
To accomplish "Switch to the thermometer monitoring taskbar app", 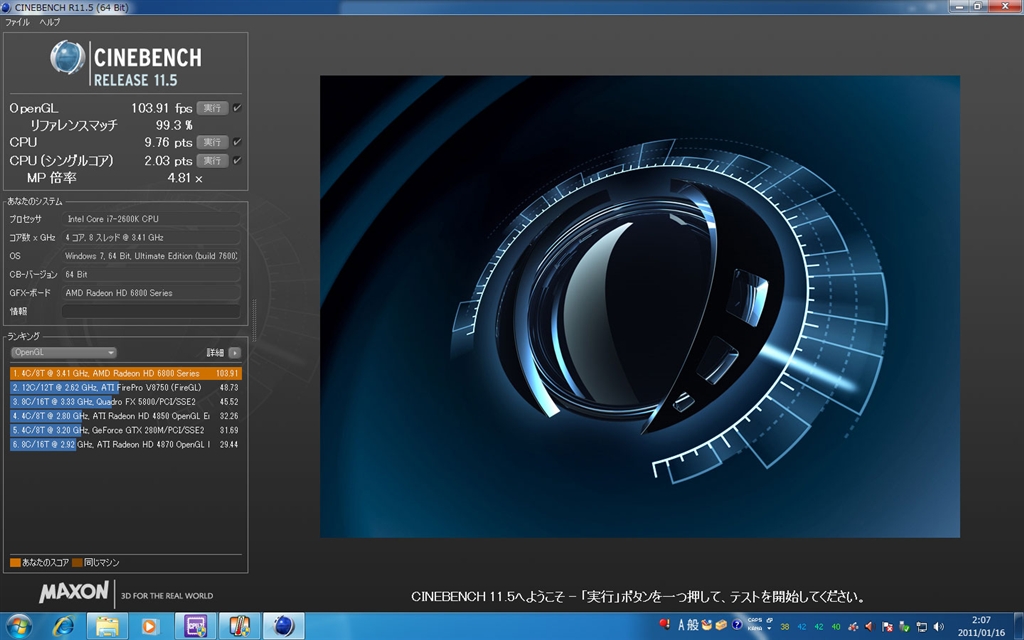I will click(239, 626).
